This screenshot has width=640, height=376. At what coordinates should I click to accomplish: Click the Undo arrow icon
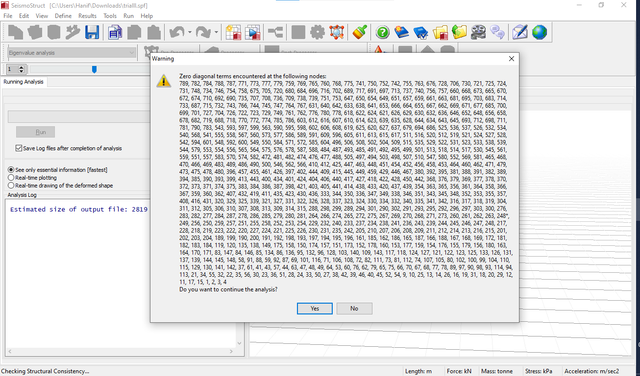(x=177, y=32)
